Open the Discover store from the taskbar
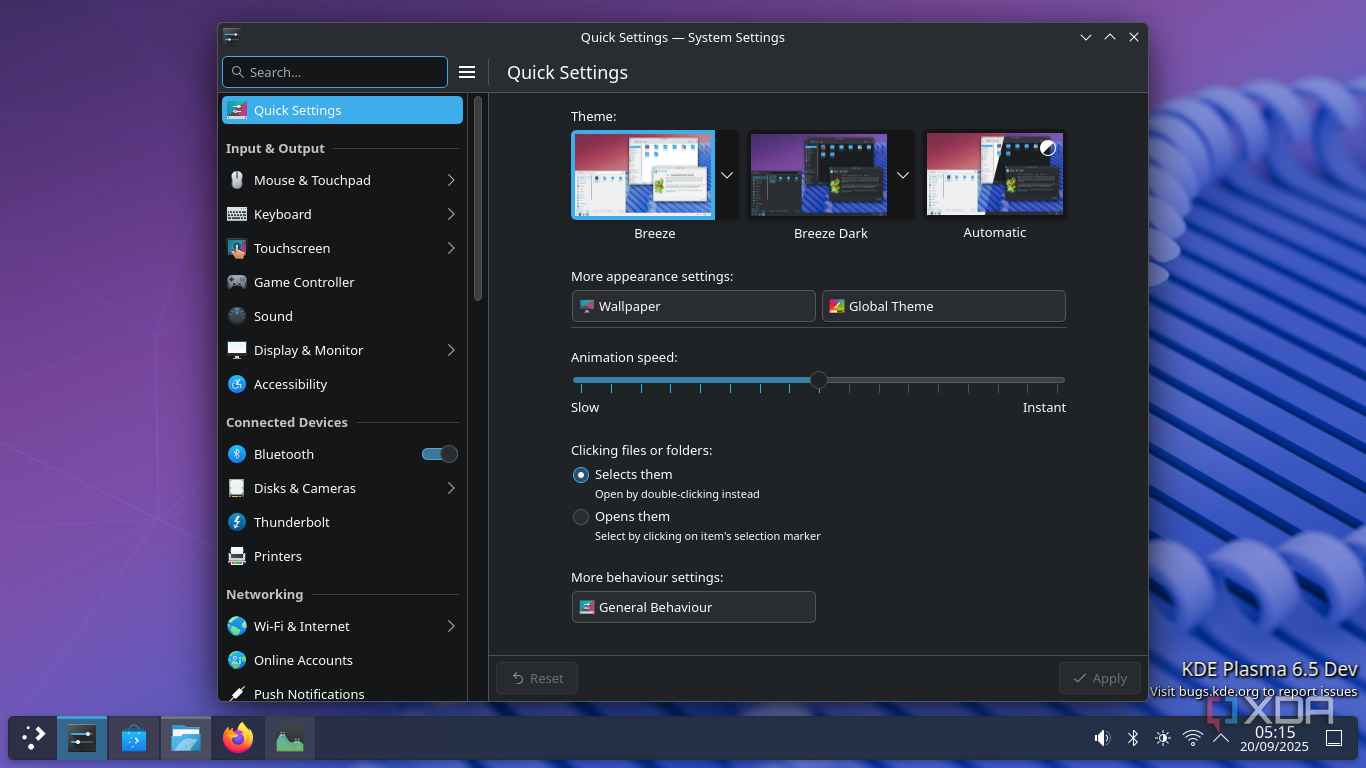1366x768 pixels. coord(134,739)
